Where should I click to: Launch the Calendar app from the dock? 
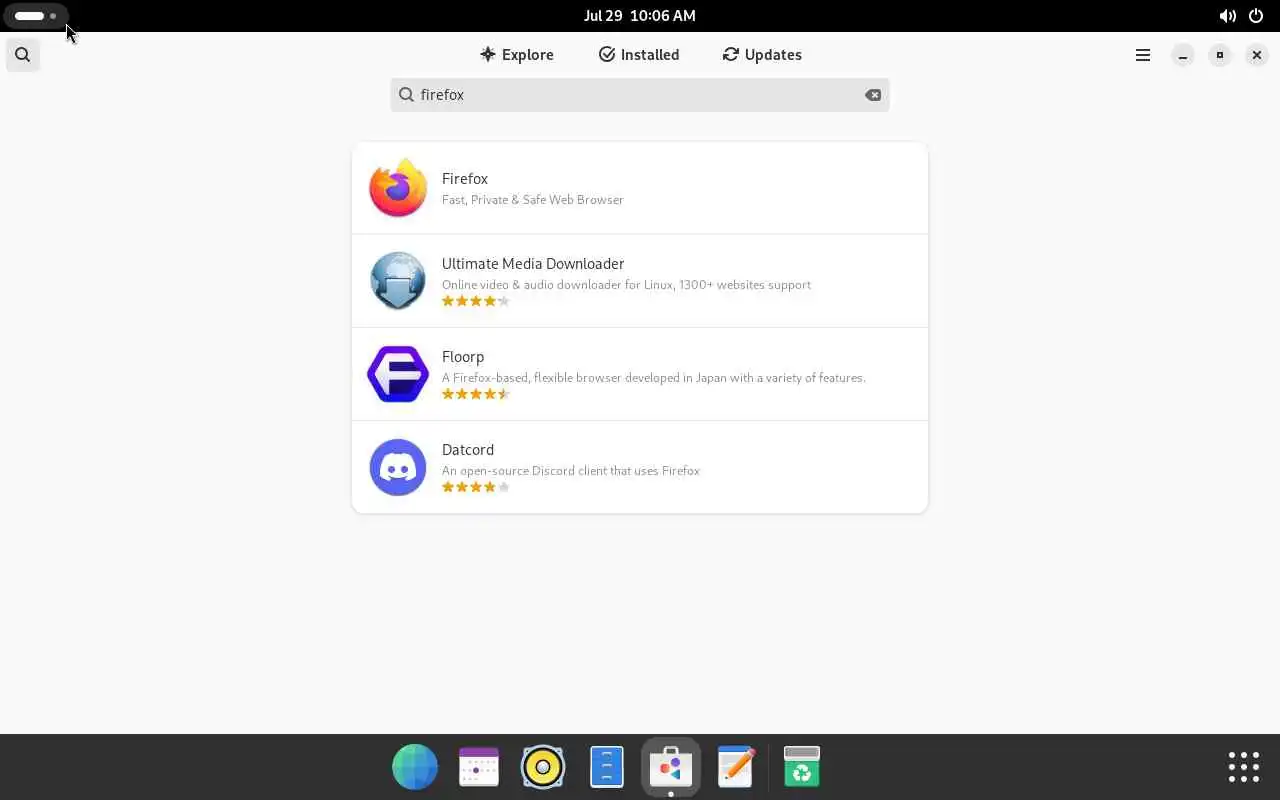click(479, 767)
